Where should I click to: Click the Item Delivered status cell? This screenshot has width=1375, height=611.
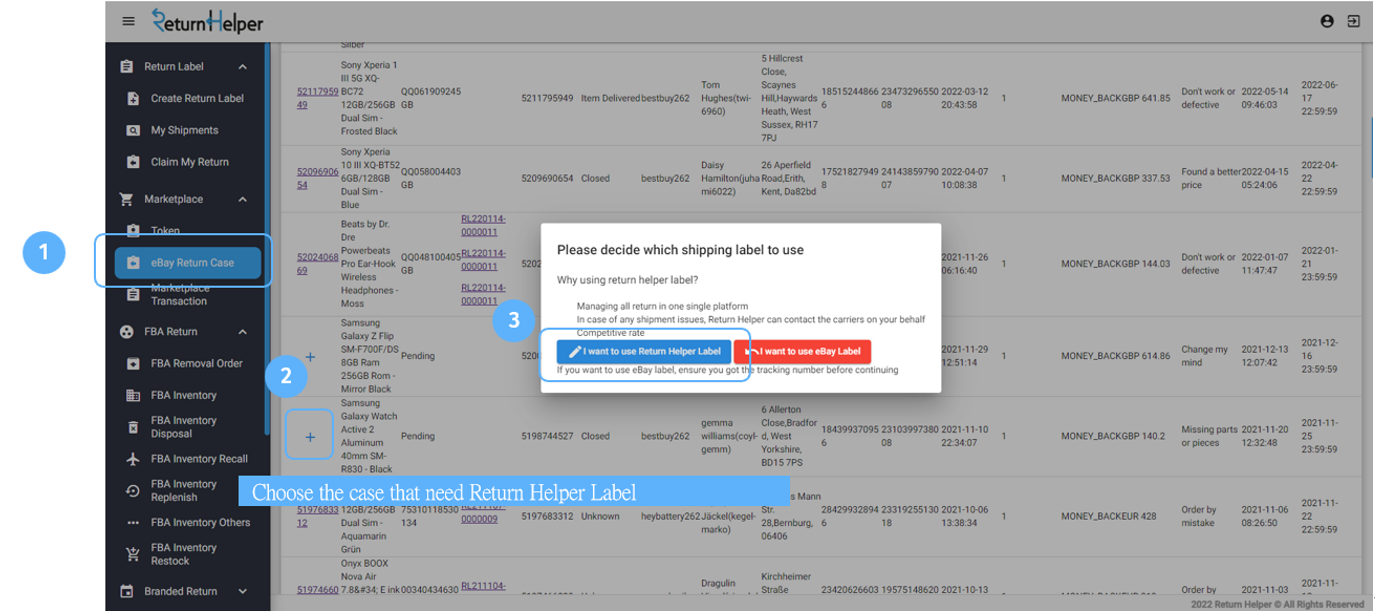pyautogui.click(x=610, y=98)
